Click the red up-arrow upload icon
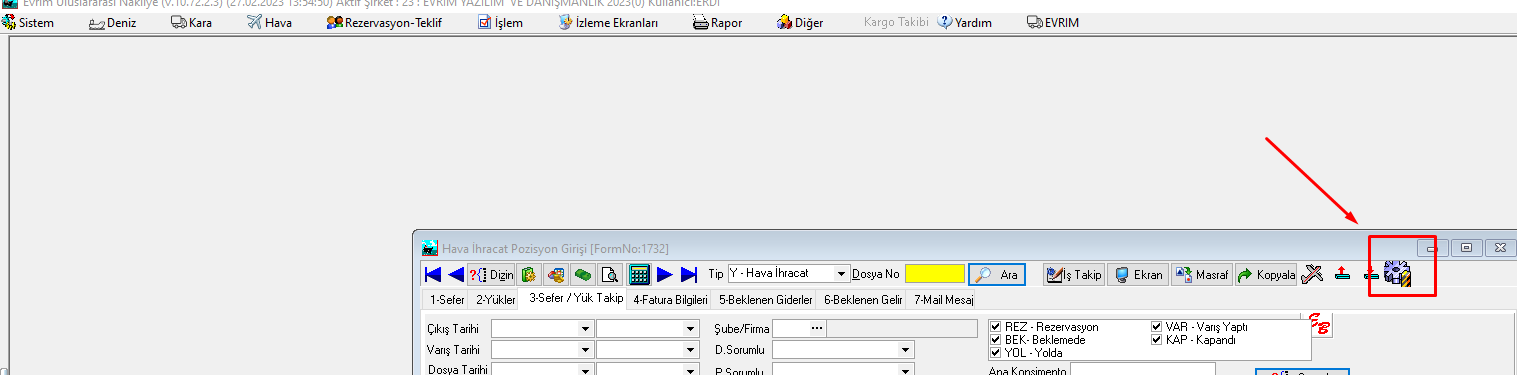 tap(1343, 274)
